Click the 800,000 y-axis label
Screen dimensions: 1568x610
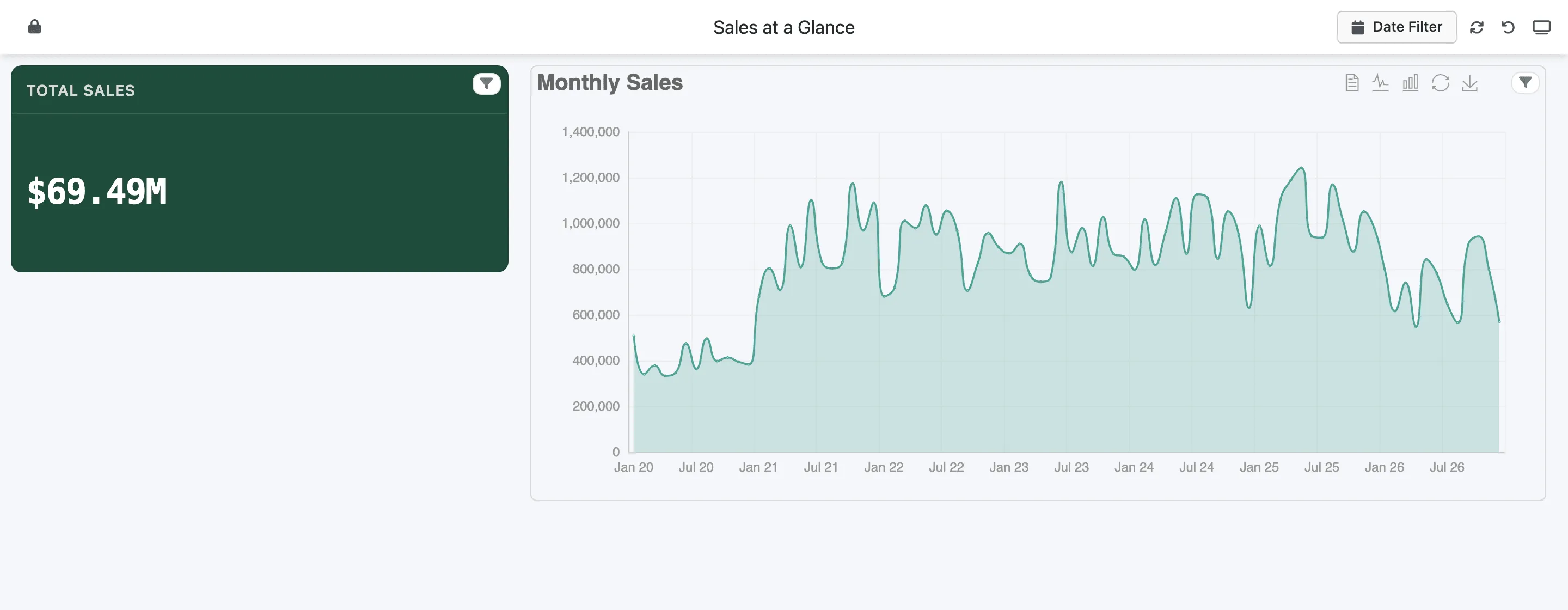coord(596,269)
